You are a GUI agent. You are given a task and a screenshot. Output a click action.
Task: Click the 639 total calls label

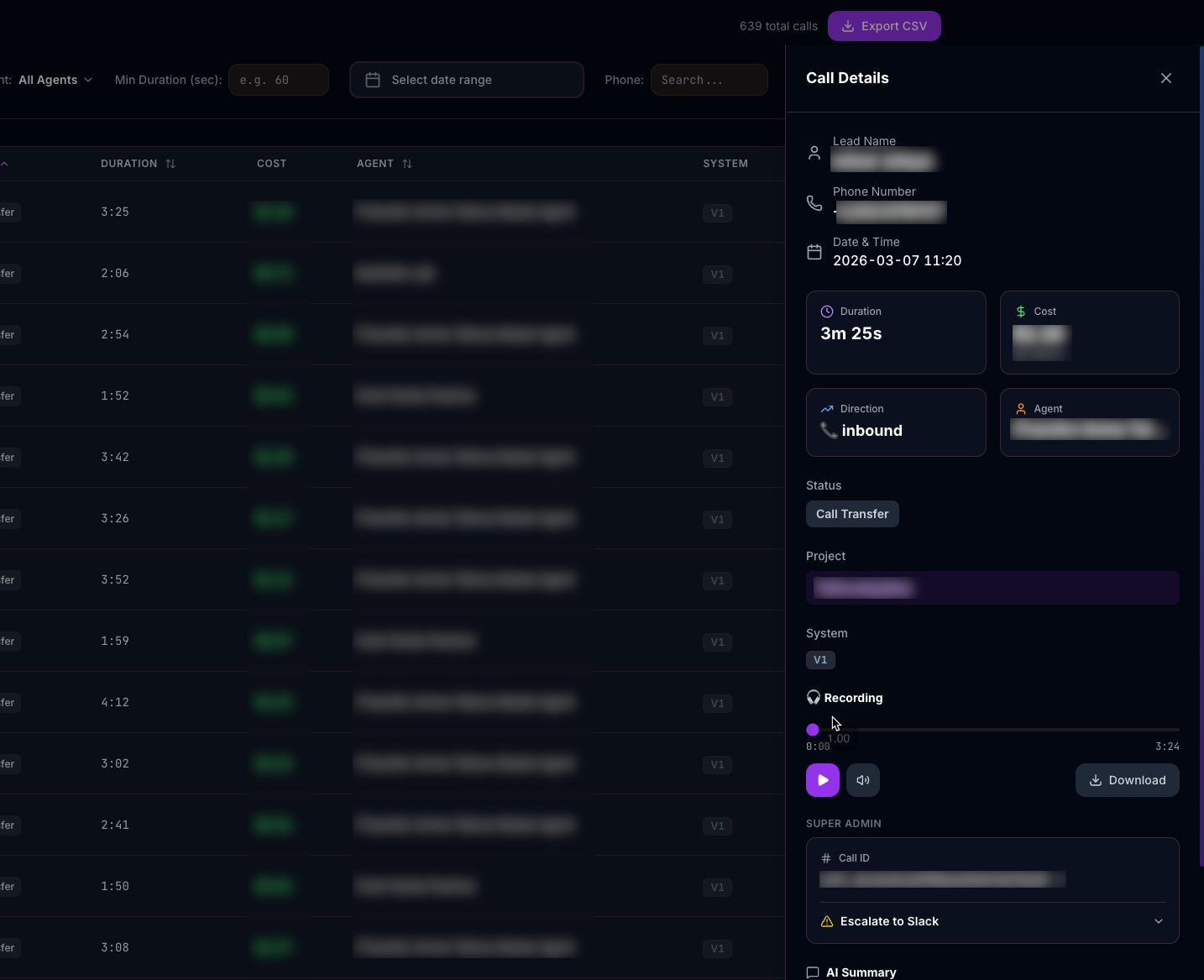point(778,26)
